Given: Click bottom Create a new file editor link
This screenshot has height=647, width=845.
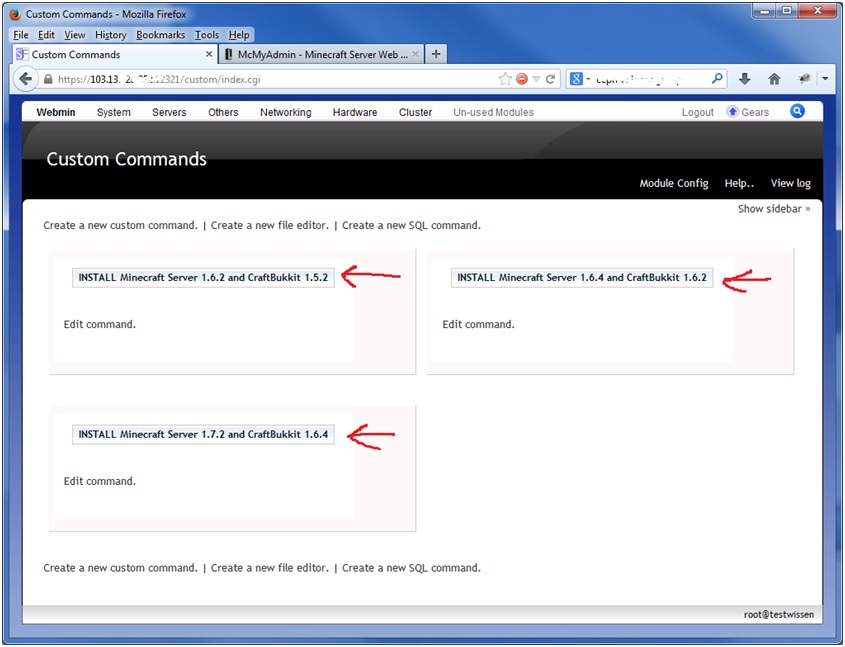Looking at the screenshot, I should point(269,568).
